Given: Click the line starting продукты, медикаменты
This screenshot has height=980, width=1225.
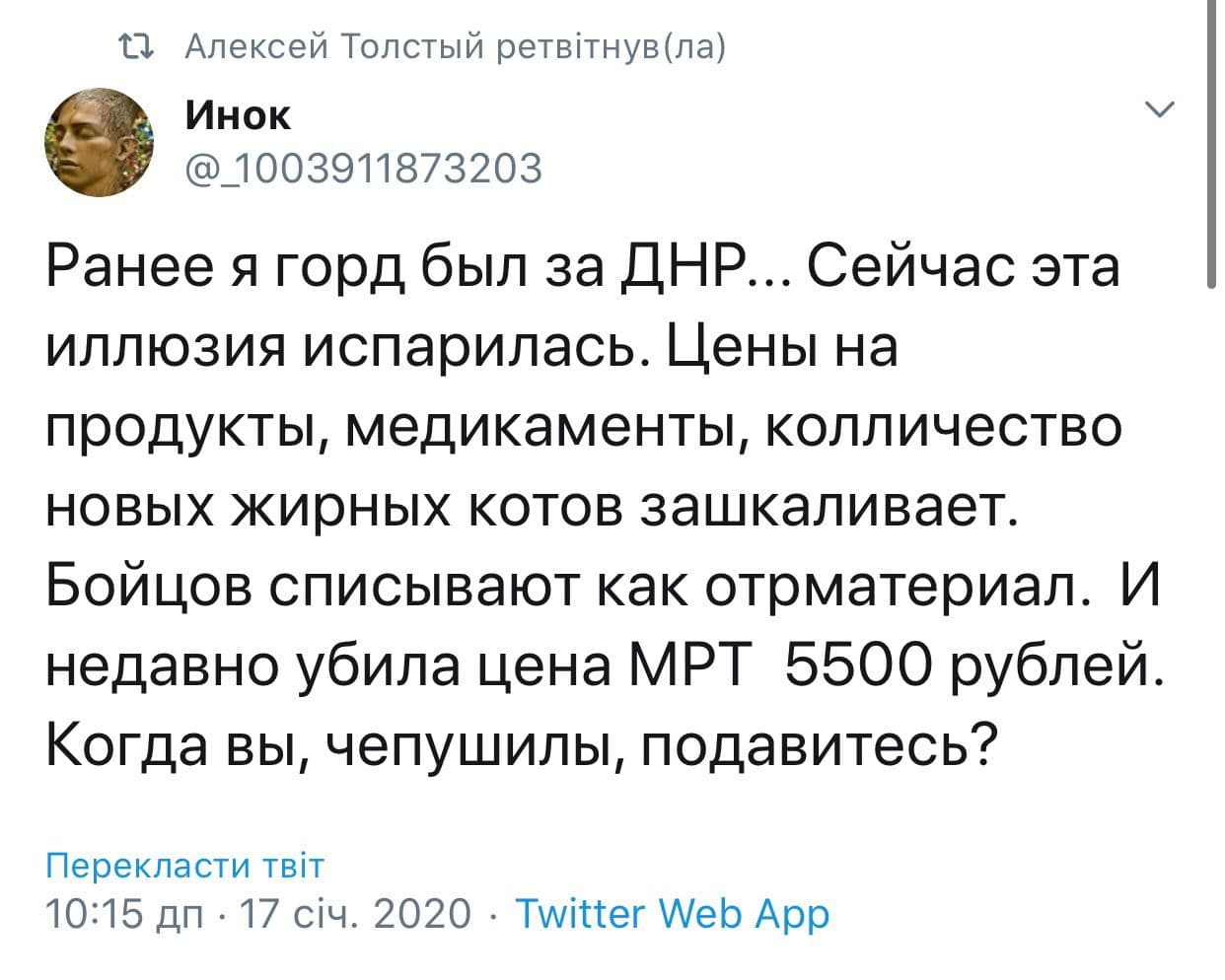Looking at the screenshot, I should [x=584, y=428].
